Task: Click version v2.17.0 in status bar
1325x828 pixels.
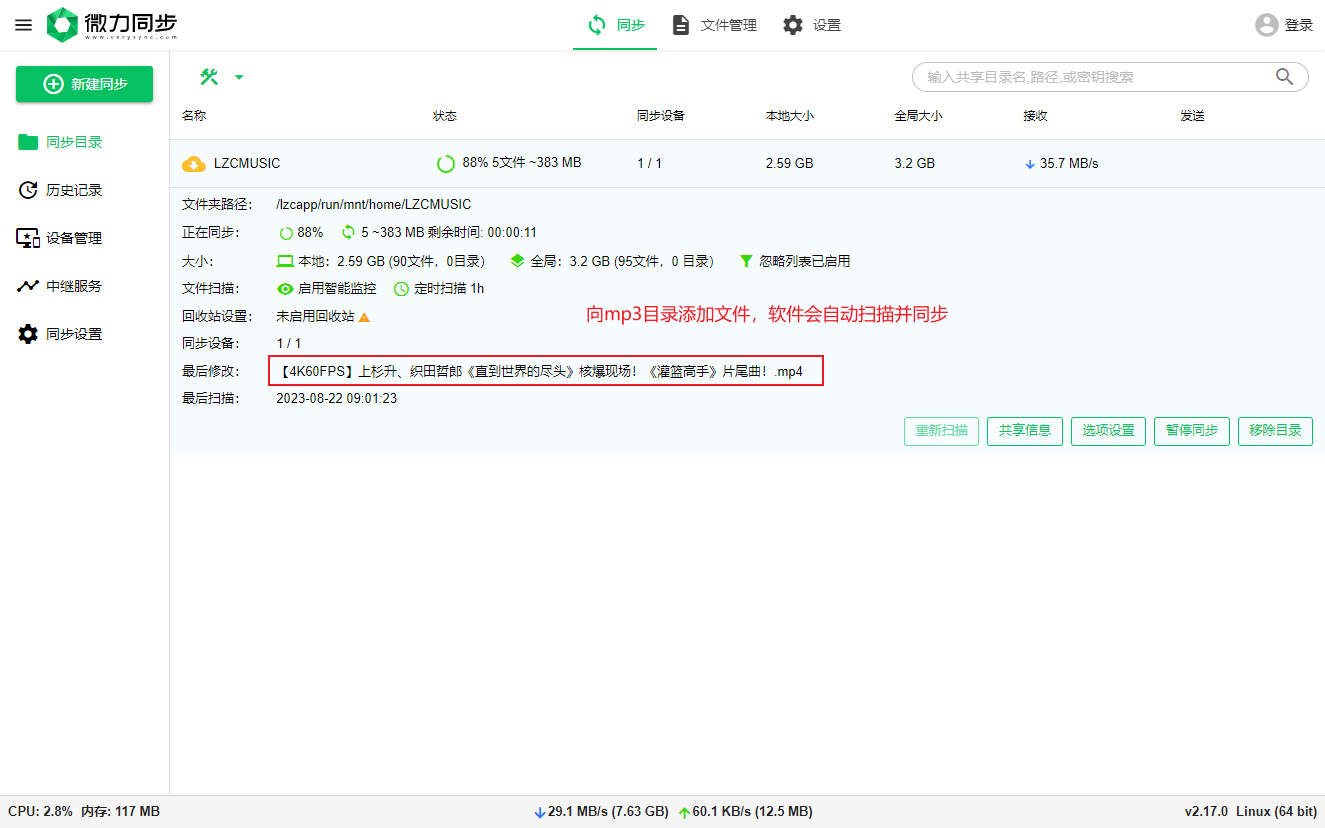Action: coord(1206,812)
